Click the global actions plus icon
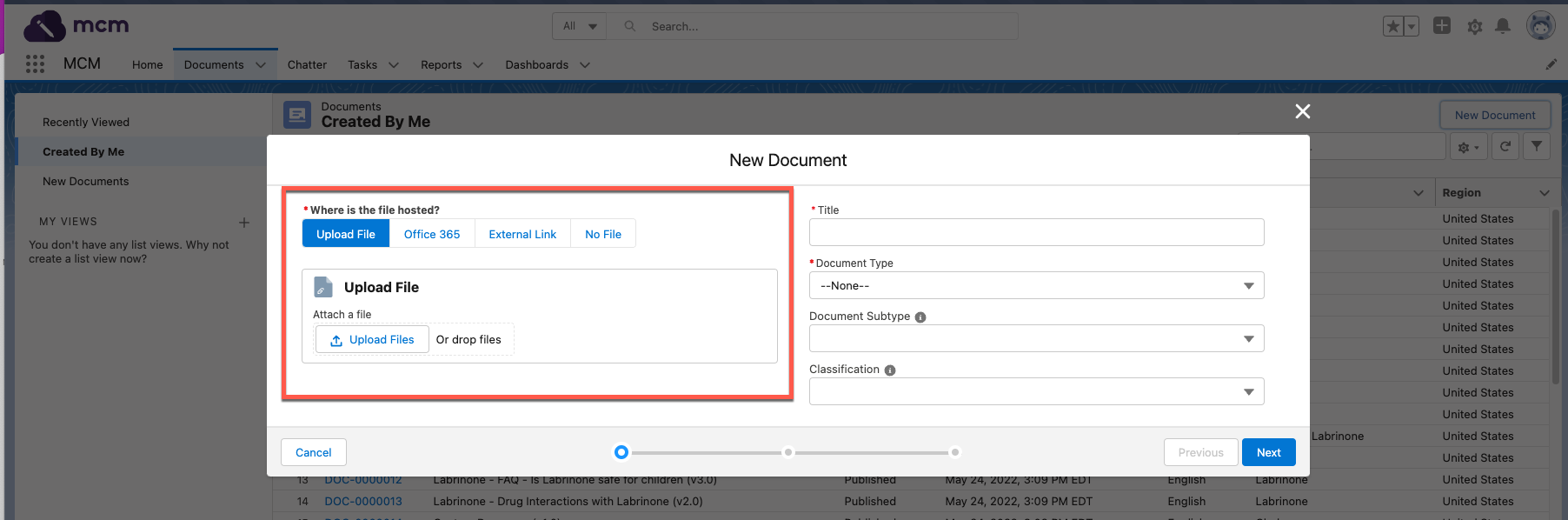 pyautogui.click(x=1442, y=26)
